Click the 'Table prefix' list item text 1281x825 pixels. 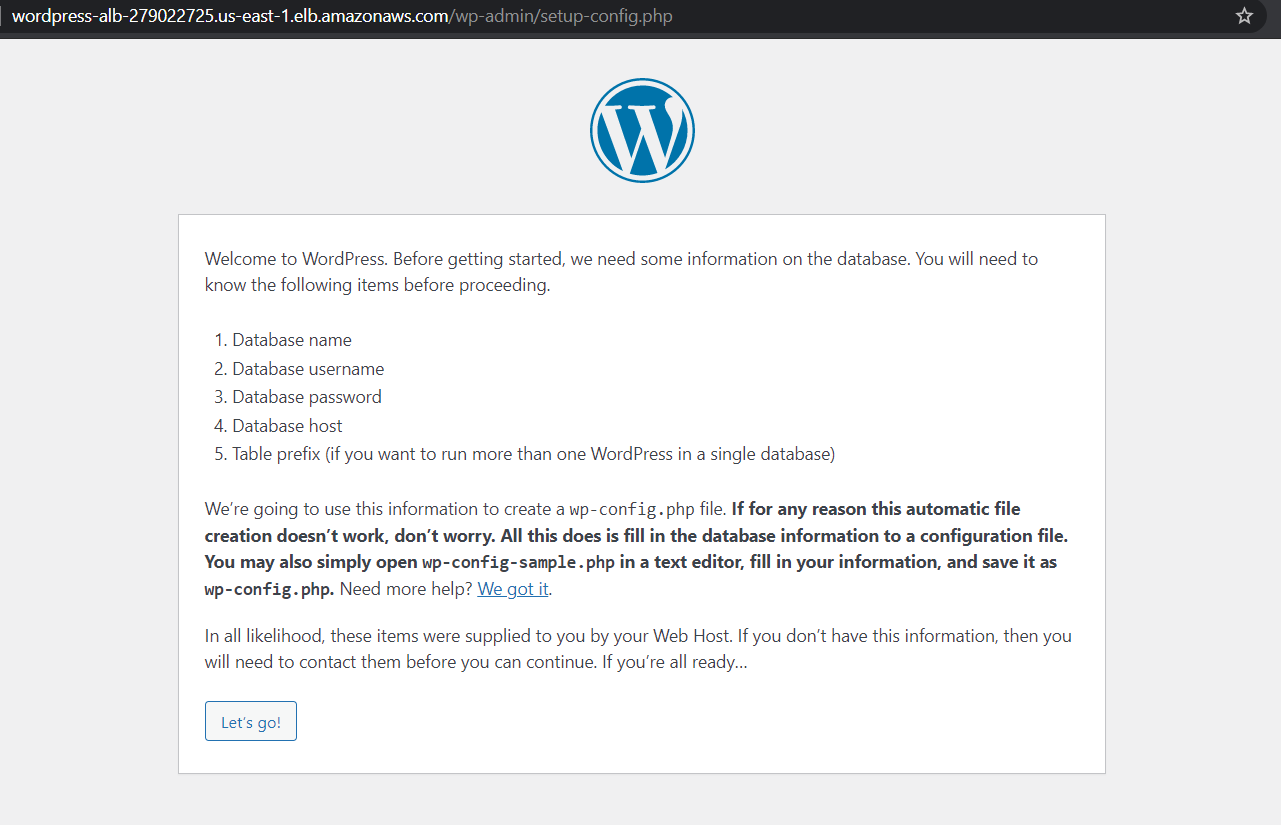[x=534, y=454]
